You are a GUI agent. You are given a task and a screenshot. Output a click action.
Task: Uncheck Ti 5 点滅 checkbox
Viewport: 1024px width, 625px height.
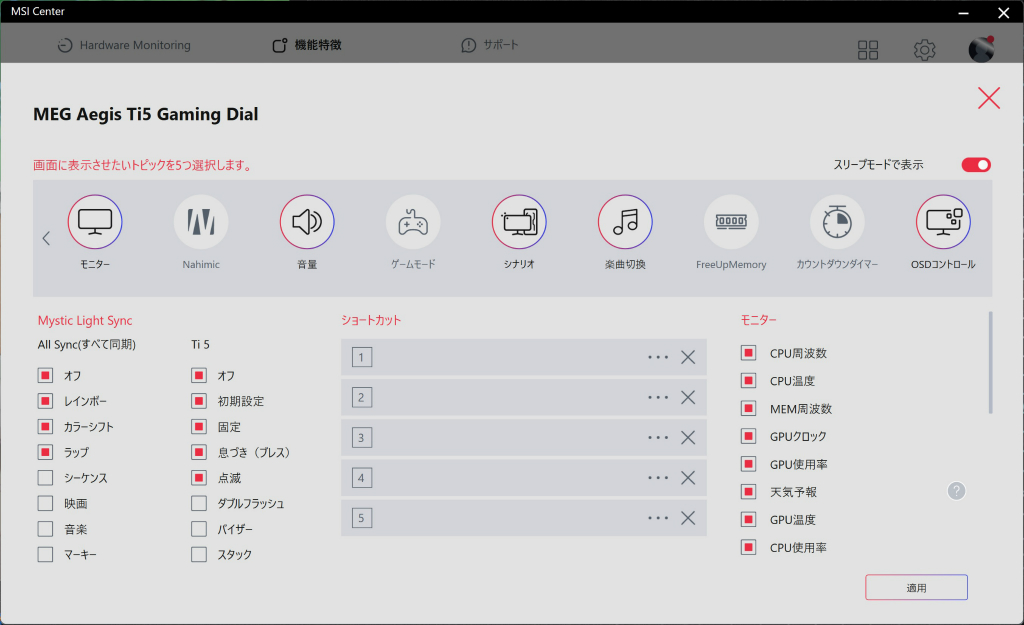199,478
